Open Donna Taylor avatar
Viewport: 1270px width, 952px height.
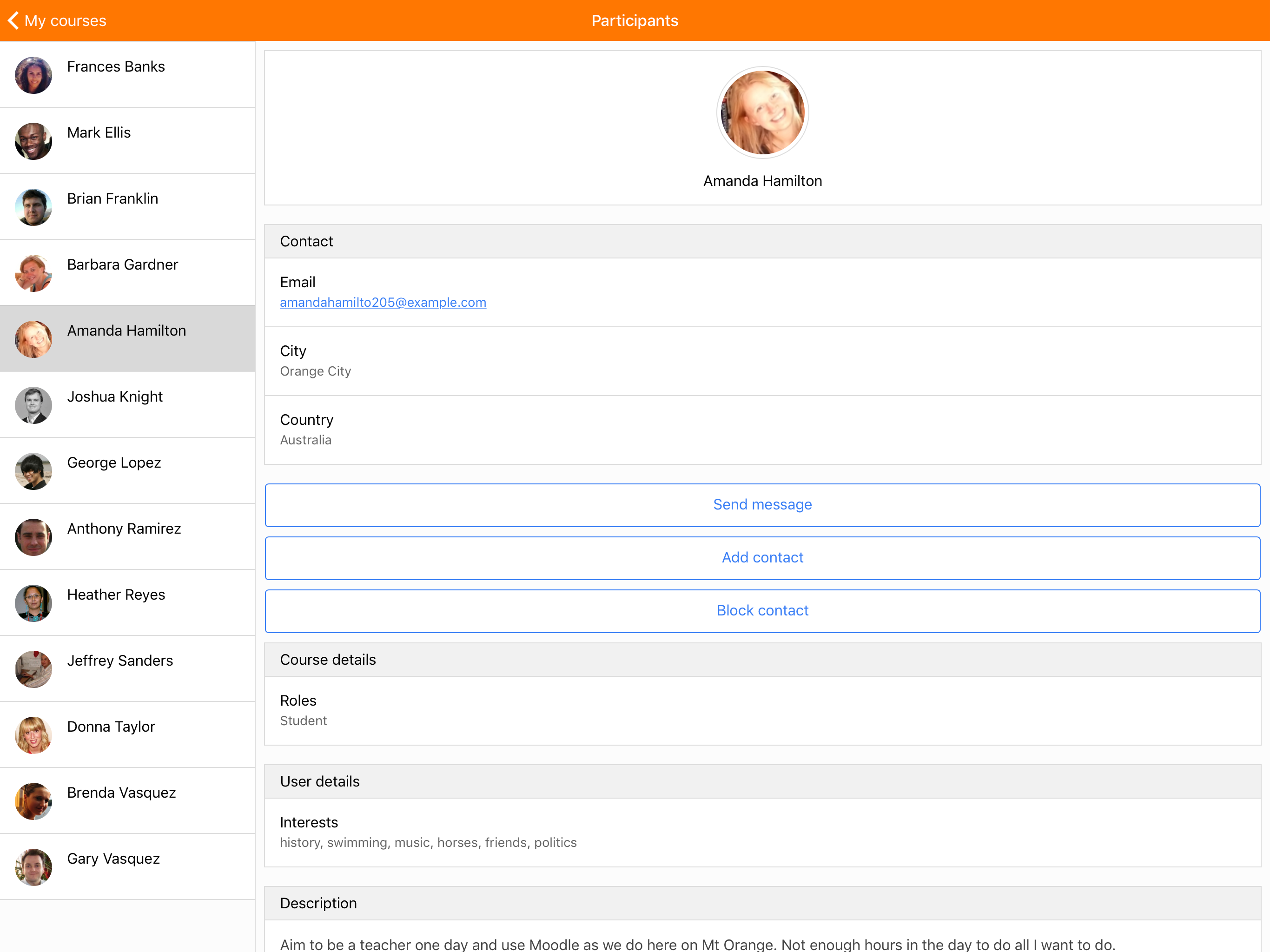33,735
